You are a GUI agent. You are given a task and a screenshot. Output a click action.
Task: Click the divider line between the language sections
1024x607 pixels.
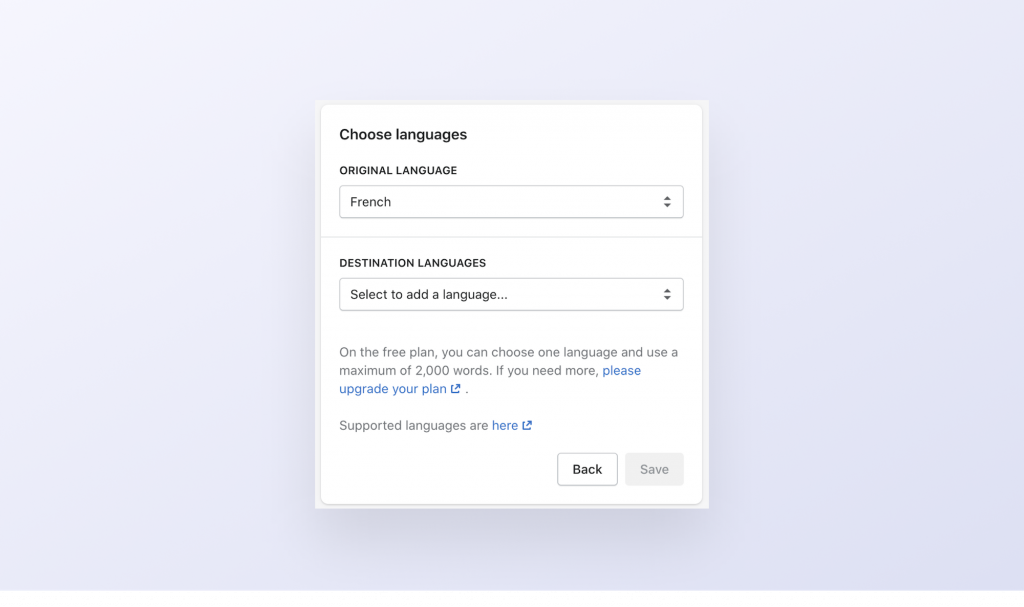point(511,237)
